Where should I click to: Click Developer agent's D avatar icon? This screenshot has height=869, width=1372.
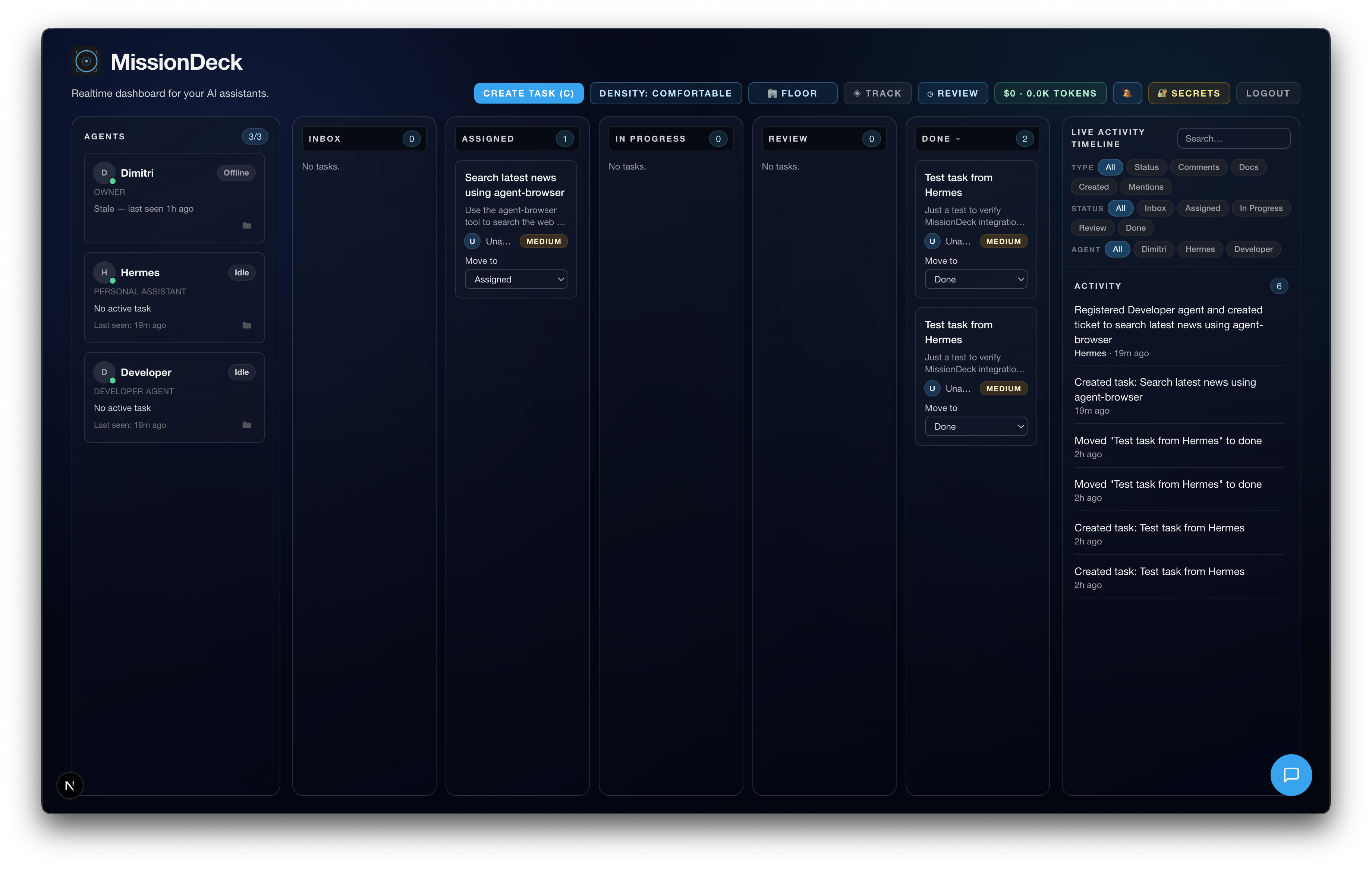(x=104, y=372)
